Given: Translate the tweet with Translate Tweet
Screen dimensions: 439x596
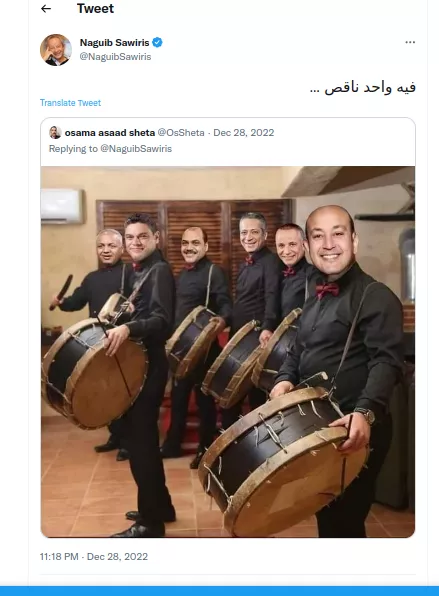Looking at the screenshot, I should (70, 103).
